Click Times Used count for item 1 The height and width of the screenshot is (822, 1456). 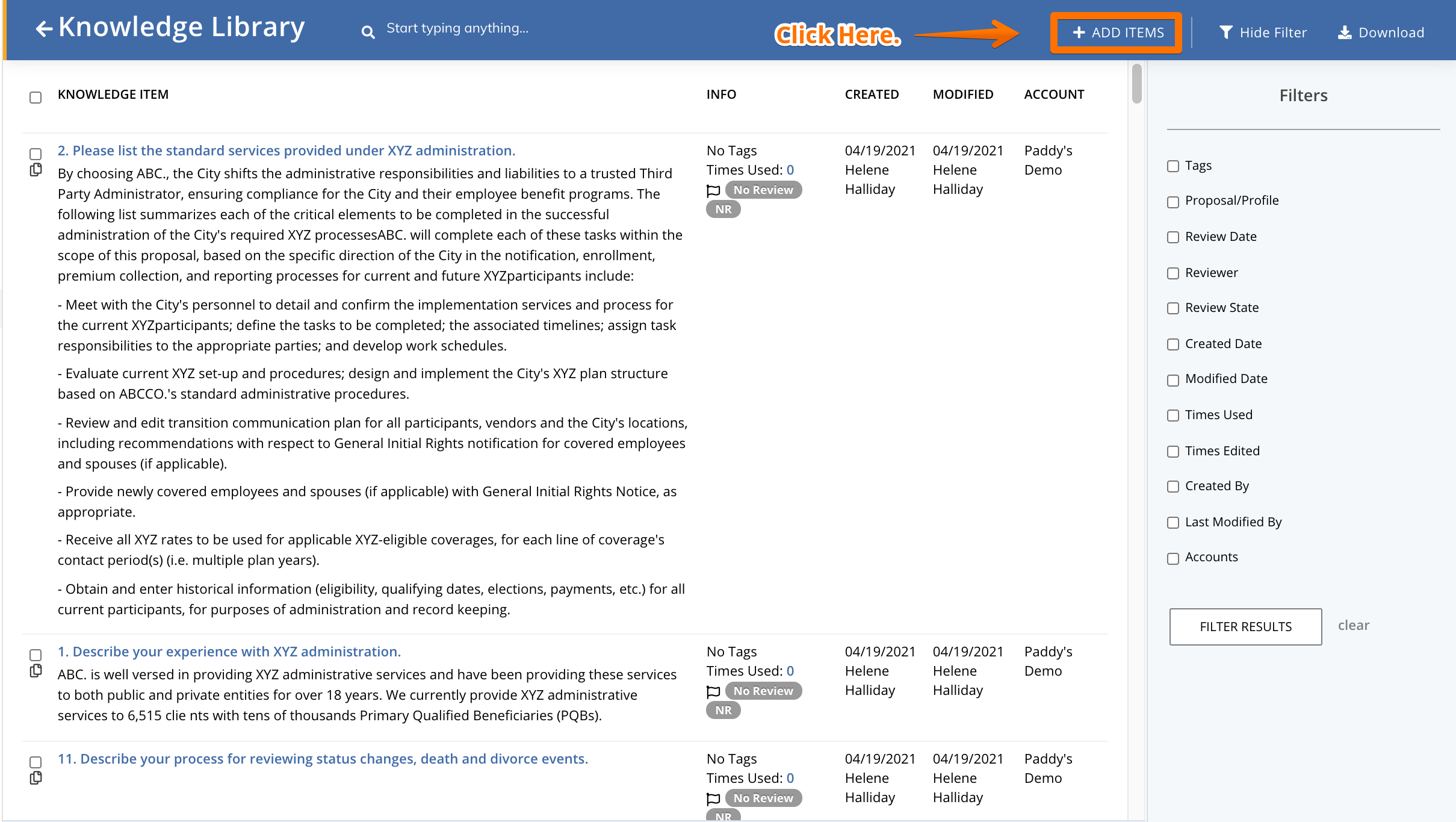click(790, 671)
